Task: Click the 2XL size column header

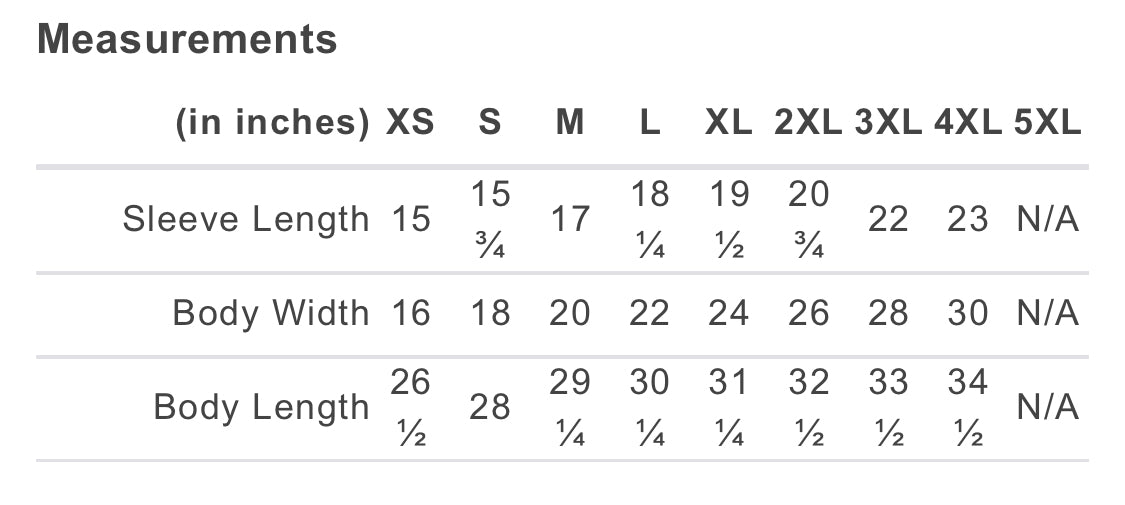Action: pyautogui.click(x=808, y=123)
